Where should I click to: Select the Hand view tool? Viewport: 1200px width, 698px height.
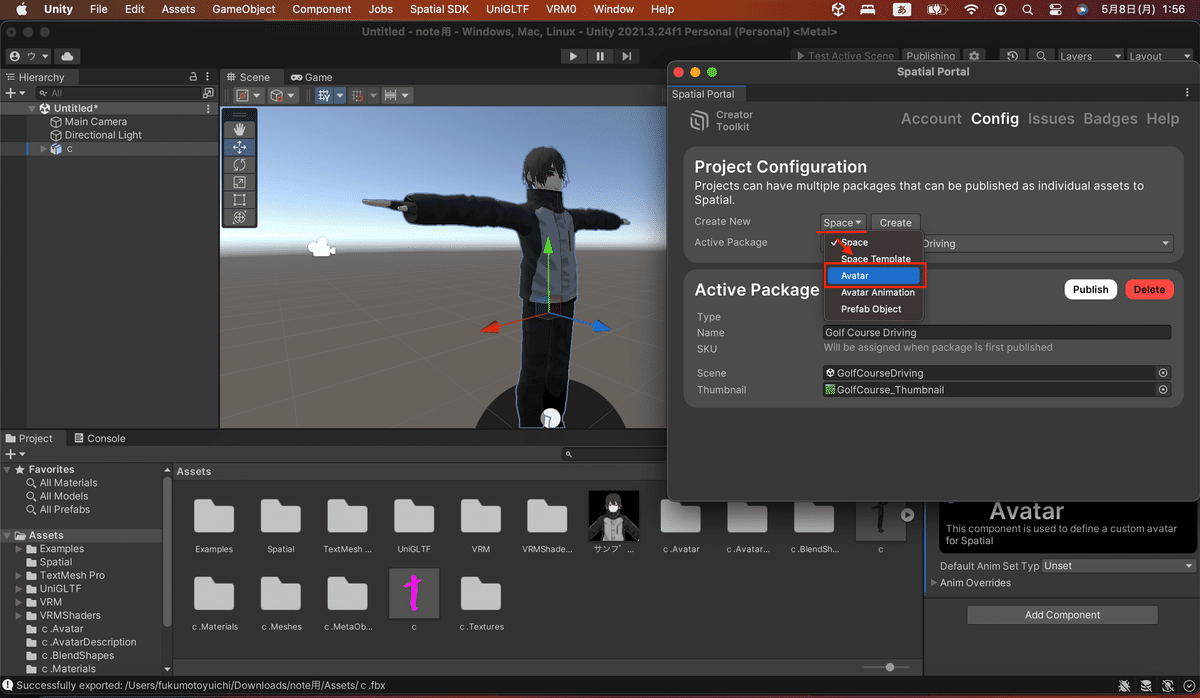pos(239,129)
